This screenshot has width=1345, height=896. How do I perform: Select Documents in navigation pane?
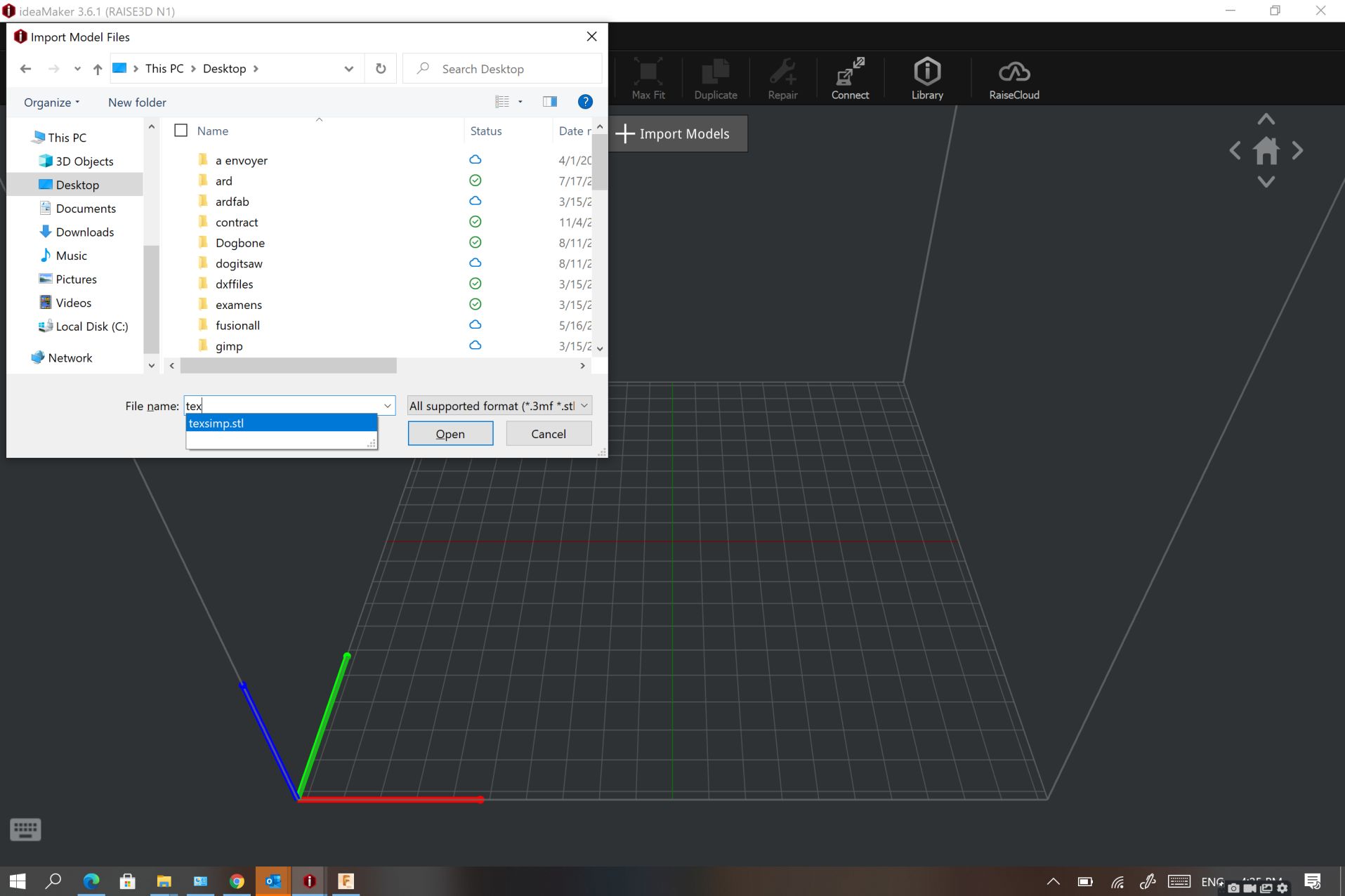(86, 209)
